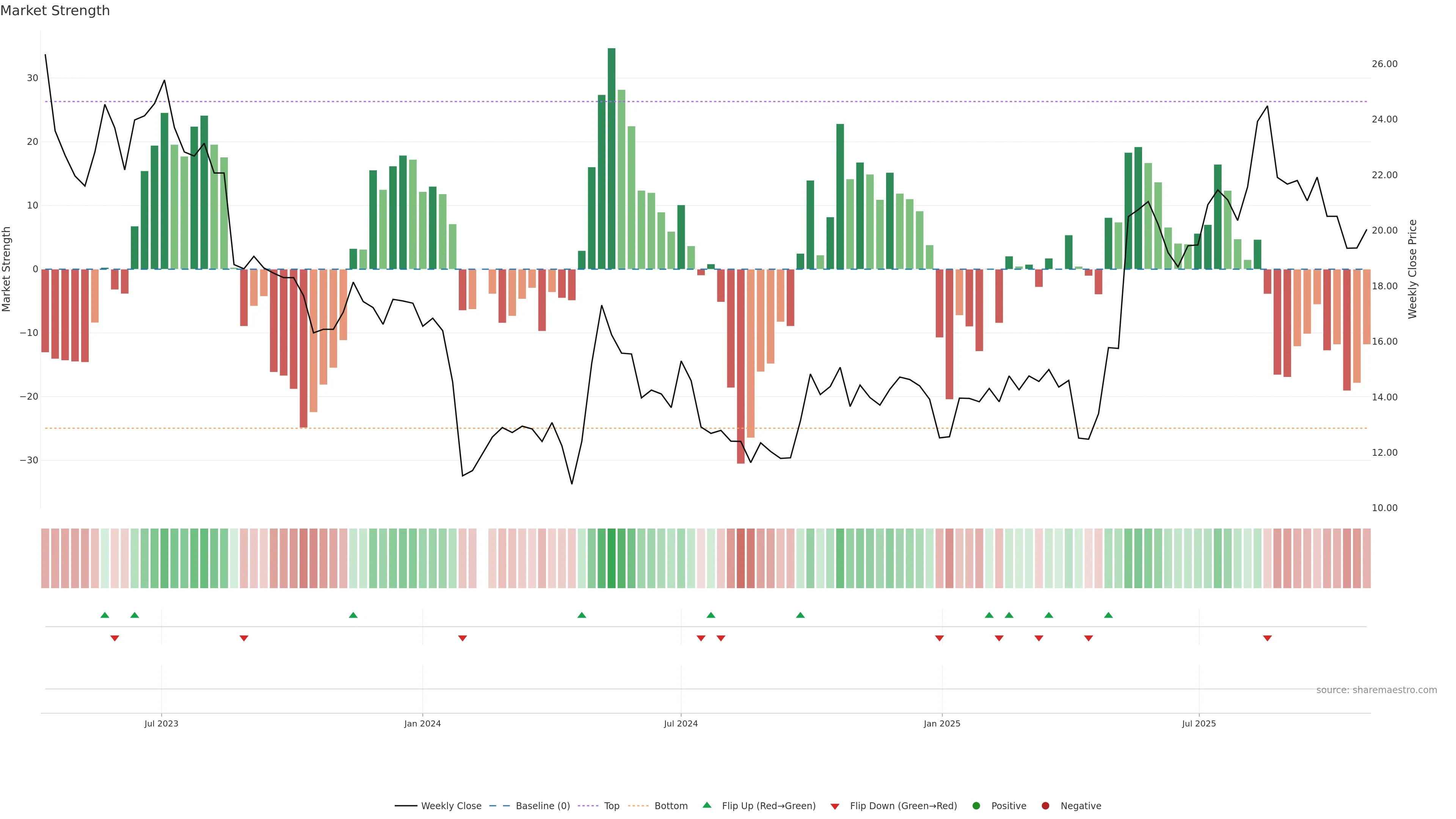Click the Market Strength chart title
The image size is (1456, 819).
click(x=55, y=11)
